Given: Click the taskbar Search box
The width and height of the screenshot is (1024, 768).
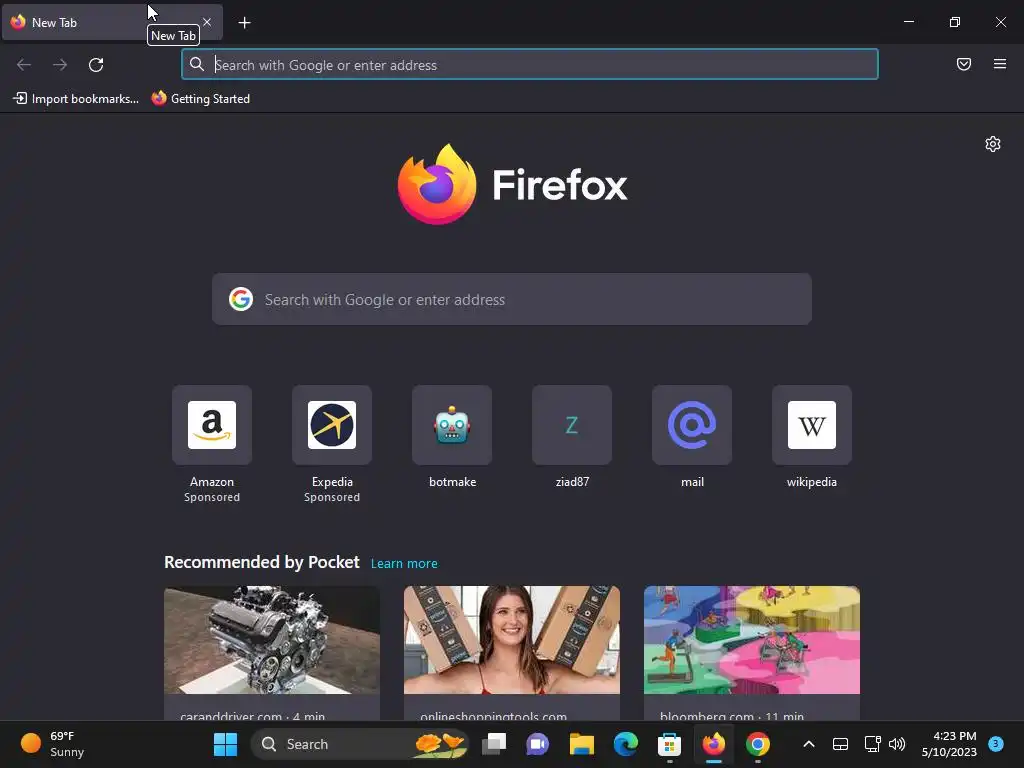Looking at the screenshot, I should coord(359,744).
